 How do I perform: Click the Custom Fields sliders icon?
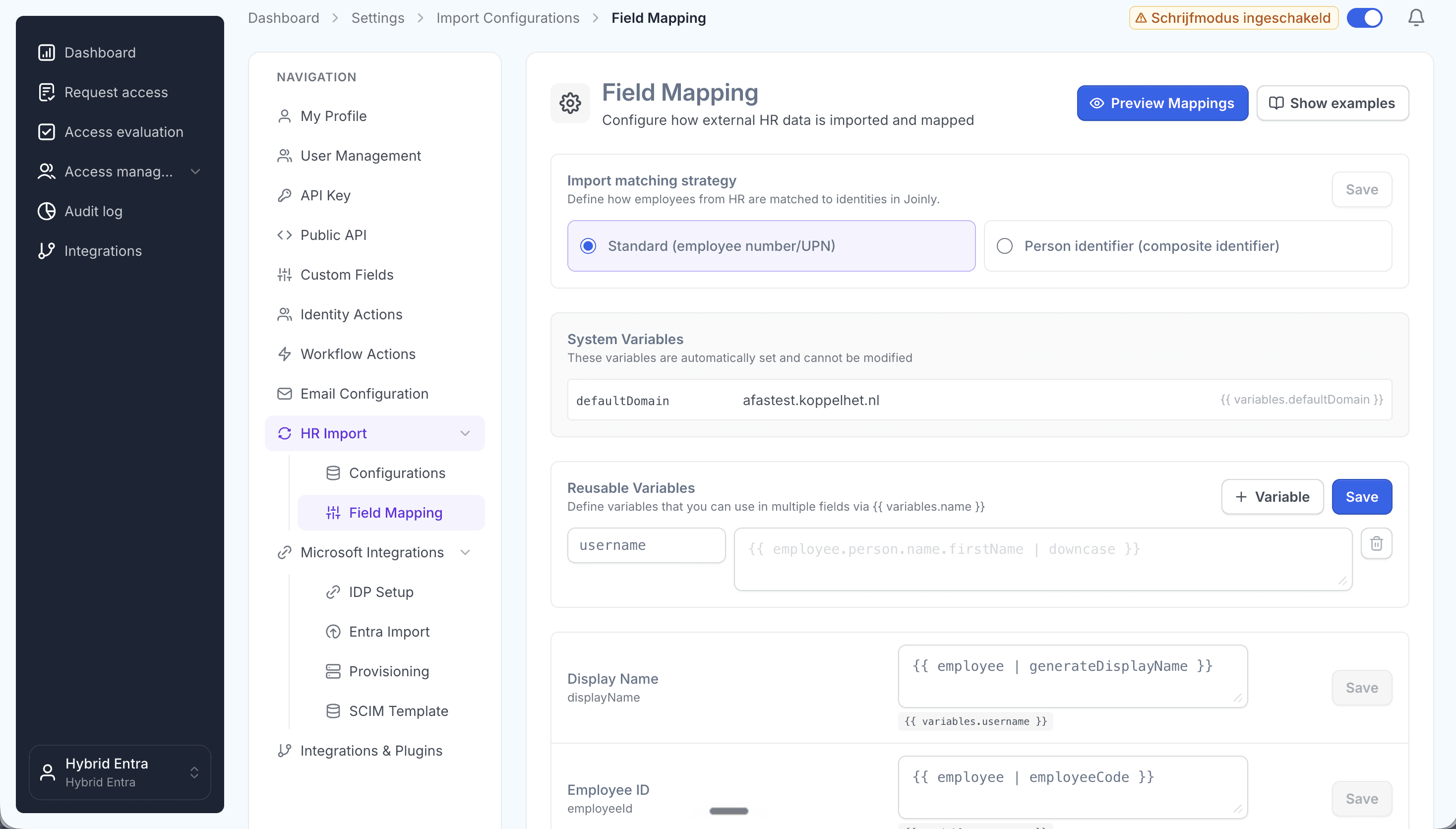click(x=284, y=275)
